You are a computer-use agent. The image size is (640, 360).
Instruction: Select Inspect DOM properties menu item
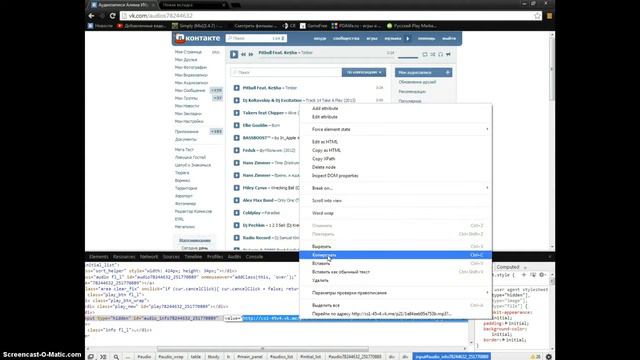(x=395, y=176)
